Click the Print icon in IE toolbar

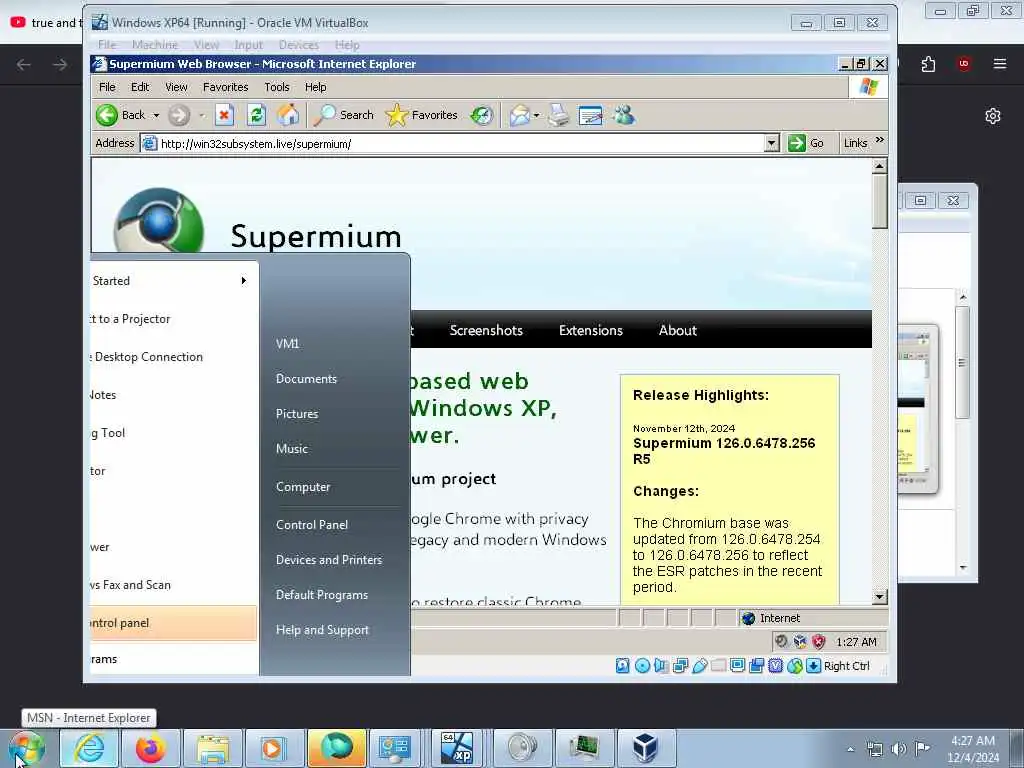tap(559, 116)
